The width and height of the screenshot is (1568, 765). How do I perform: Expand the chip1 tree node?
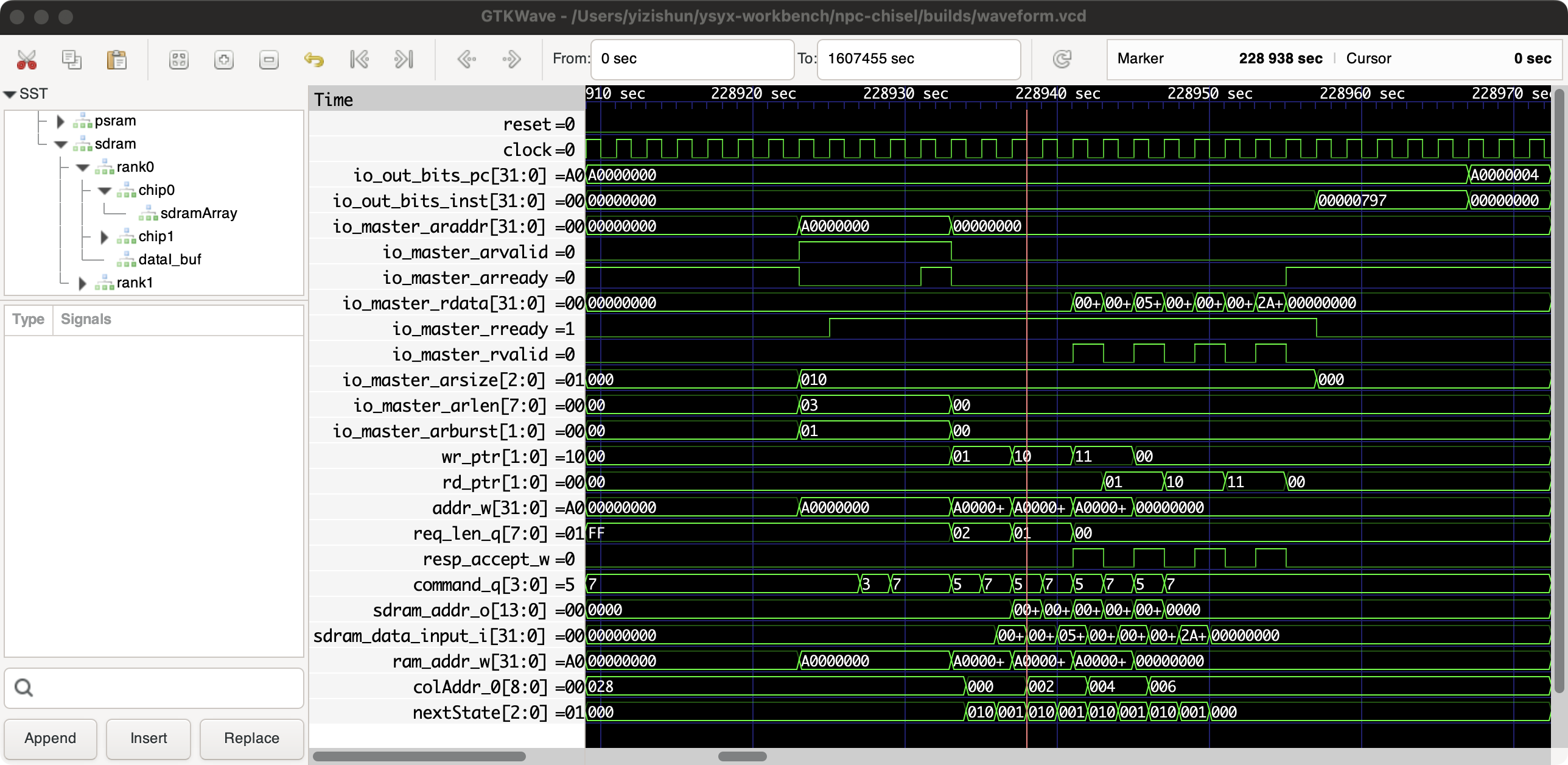[x=104, y=237]
